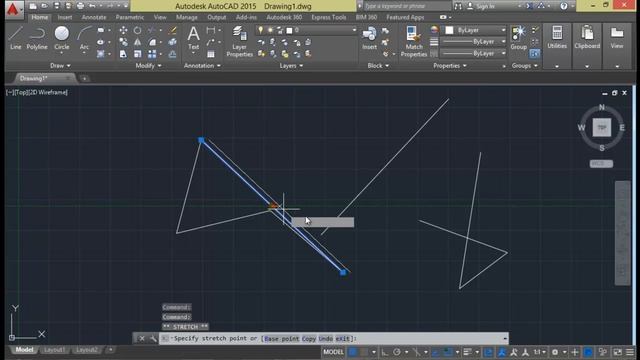This screenshot has height=360, width=640.
Task: Open the Express Tools ribbon tab
Action: pos(329,17)
